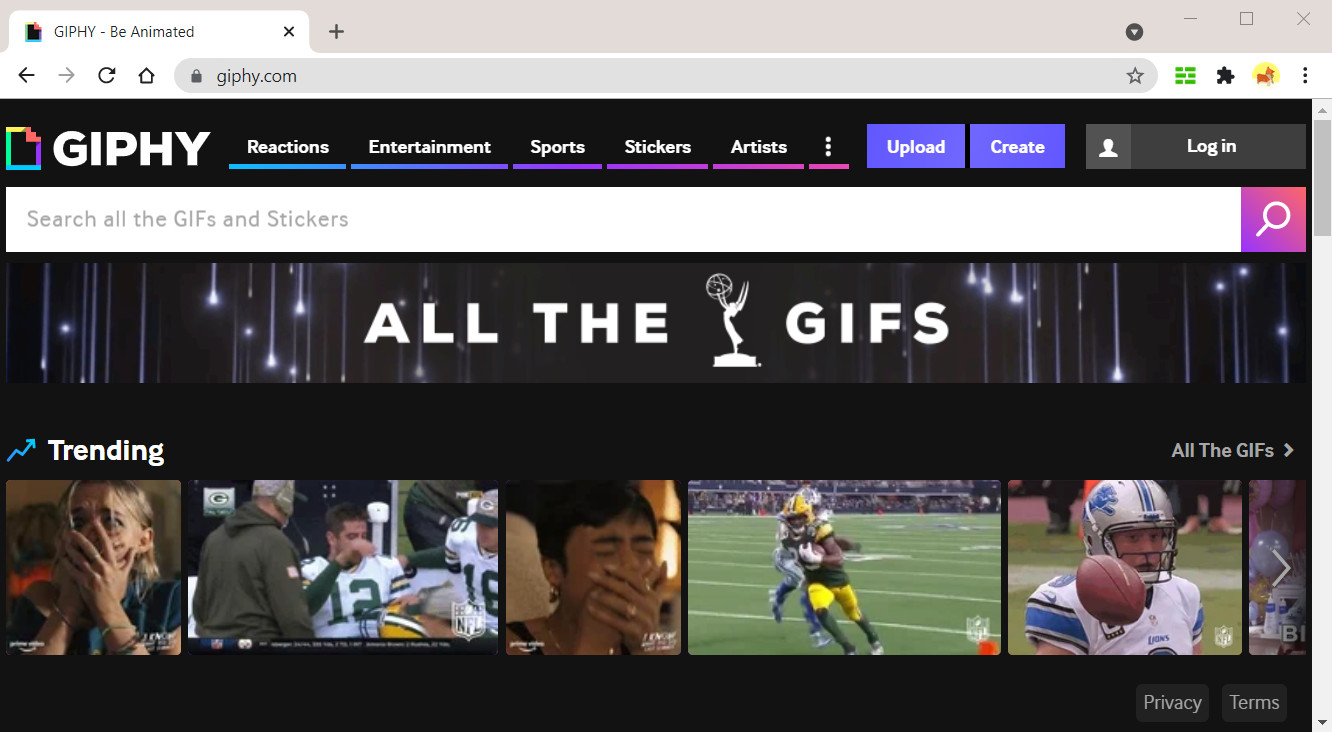
Task: Open a new browser tab with the plus
Action: pyautogui.click(x=336, y=31)
